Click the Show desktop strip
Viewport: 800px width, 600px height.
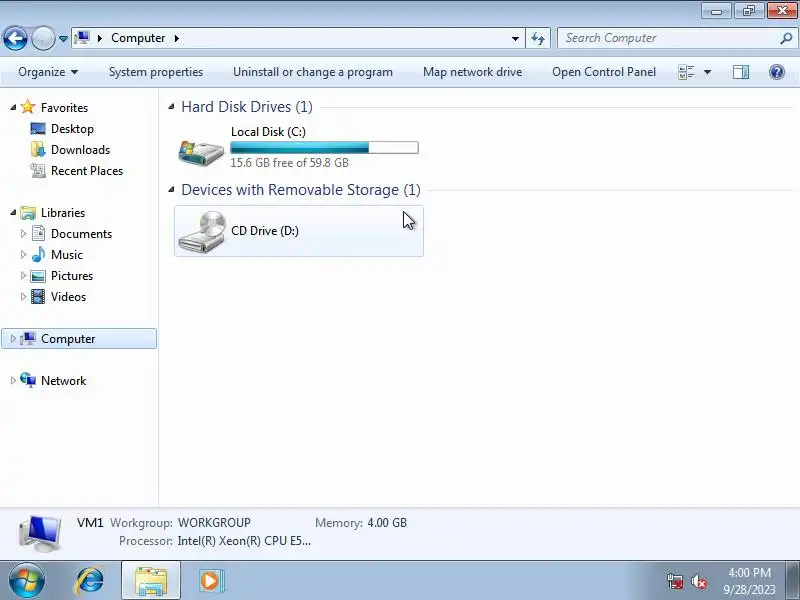click(x=794, y=581)
